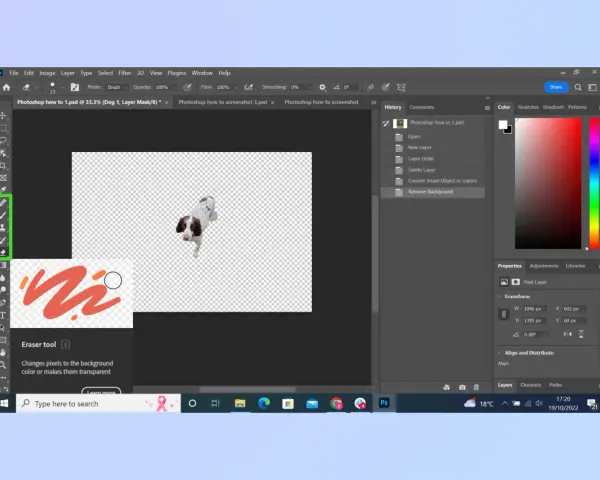
Task: Toggle pressure for opacity
Action: (x=187, y=87)
